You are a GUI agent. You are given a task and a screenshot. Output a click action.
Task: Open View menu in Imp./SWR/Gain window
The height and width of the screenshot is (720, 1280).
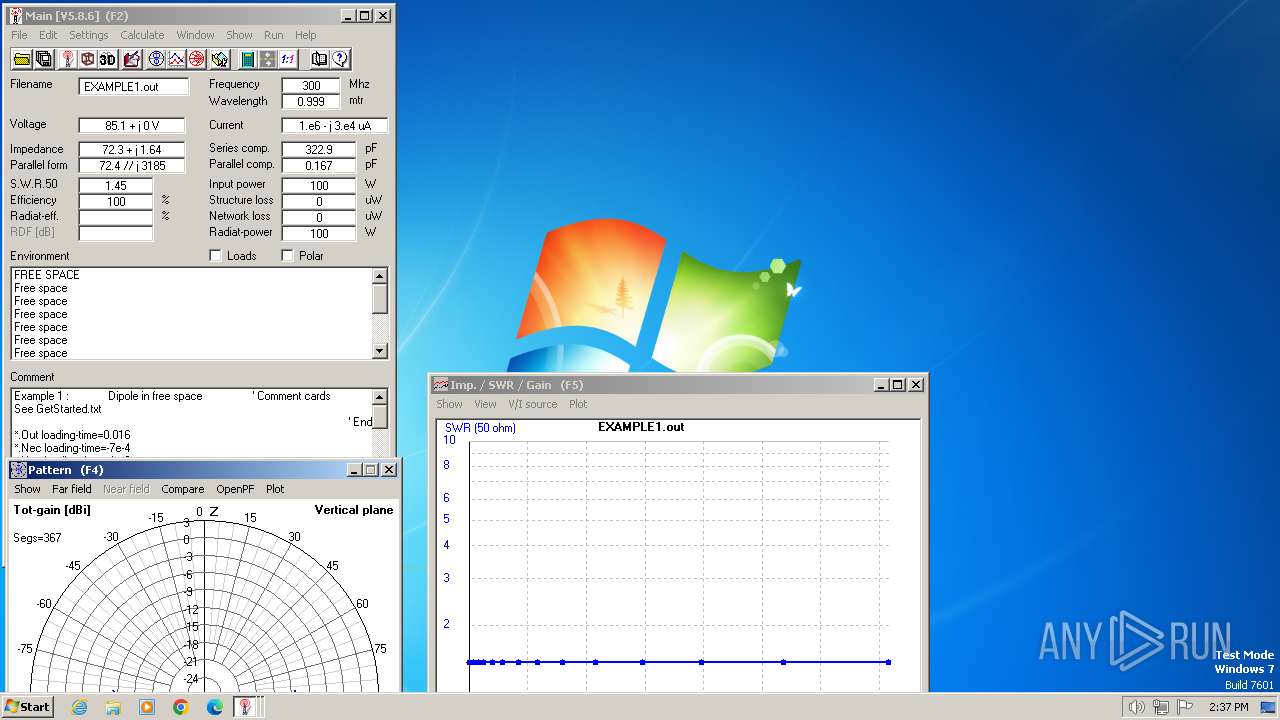(x=485, y=404)
